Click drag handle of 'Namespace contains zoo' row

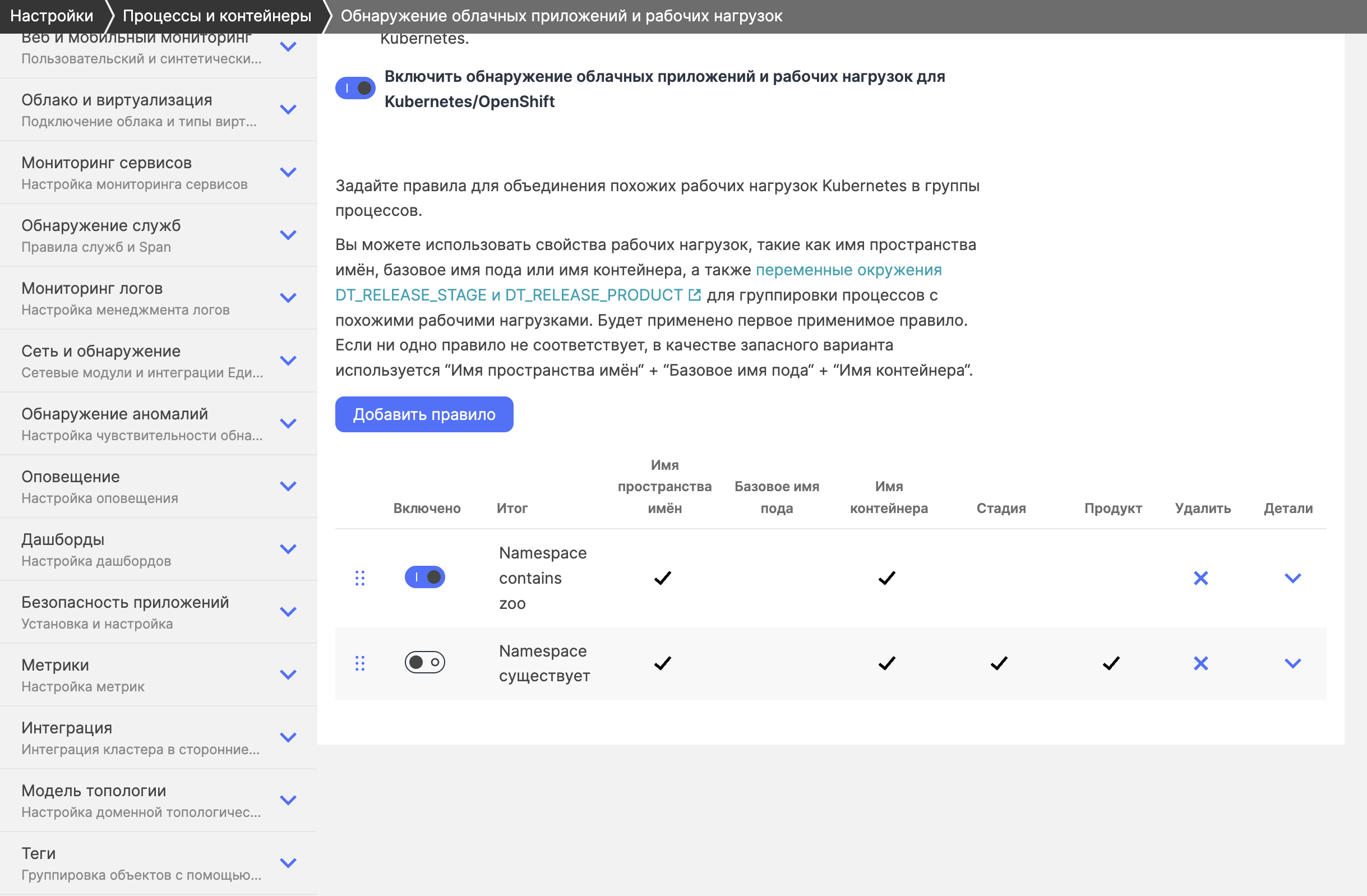pos(360,578)
